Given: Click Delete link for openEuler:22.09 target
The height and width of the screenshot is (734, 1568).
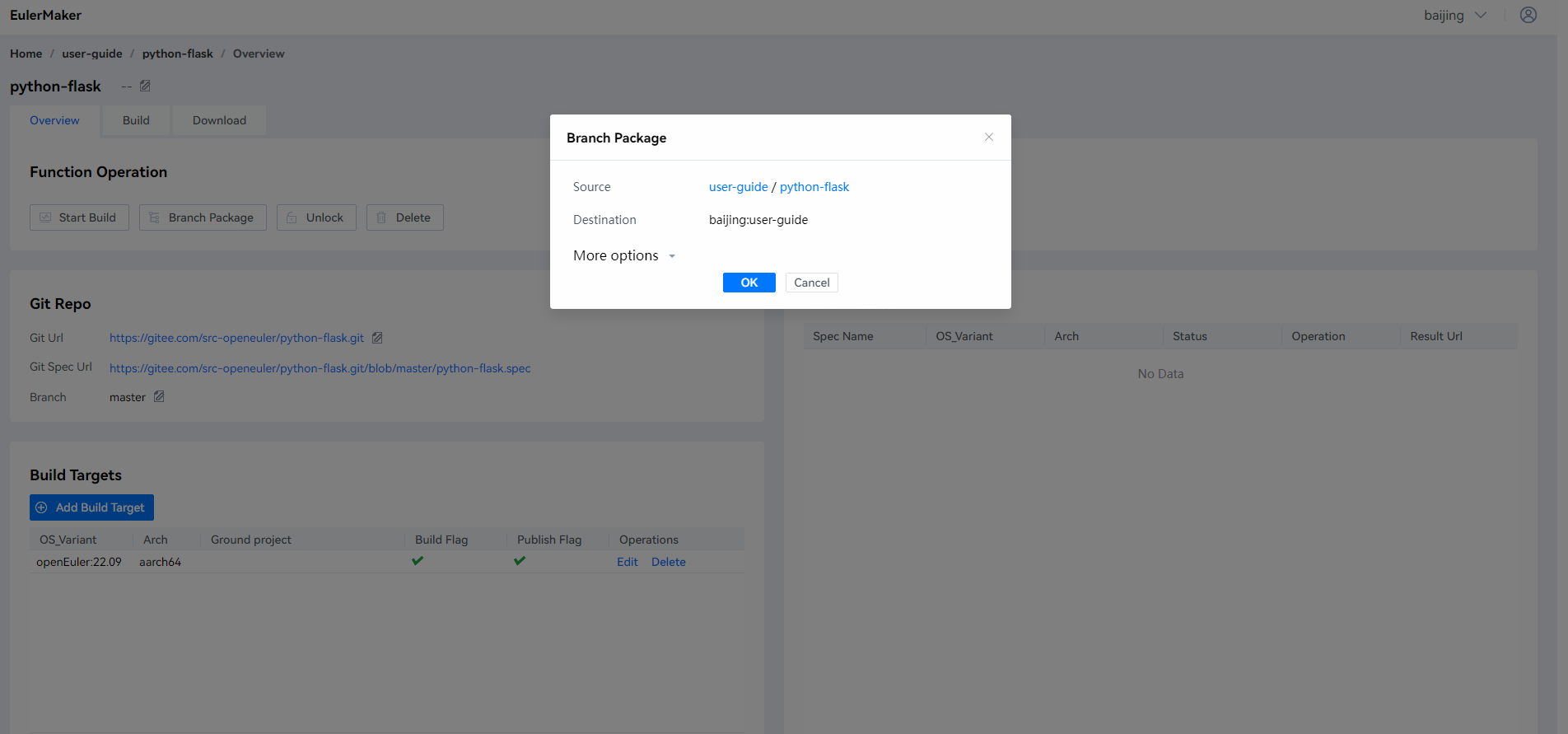Looking at the screenshot, I should [668, 562].
